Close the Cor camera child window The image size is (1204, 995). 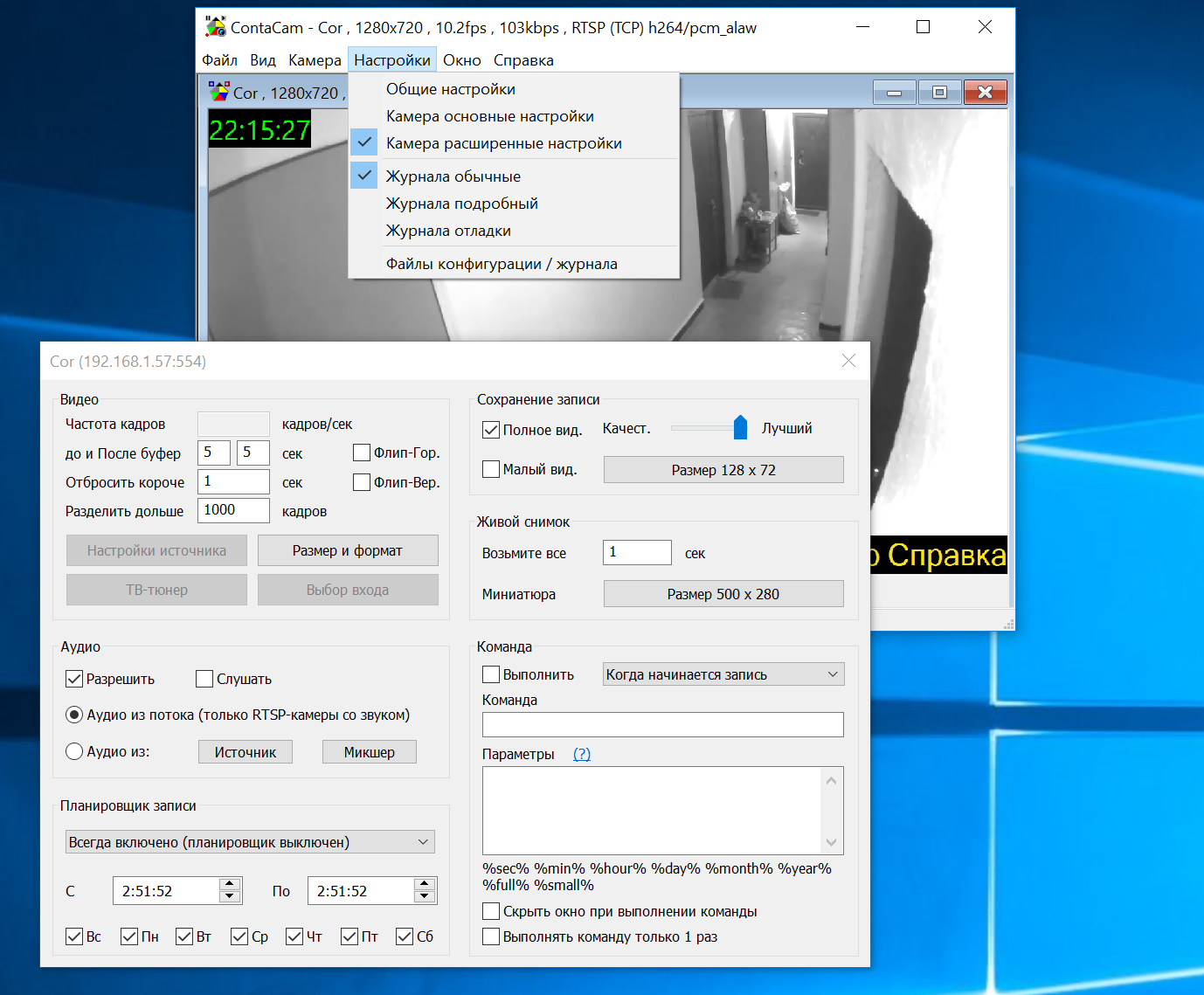tap(985, 93)
